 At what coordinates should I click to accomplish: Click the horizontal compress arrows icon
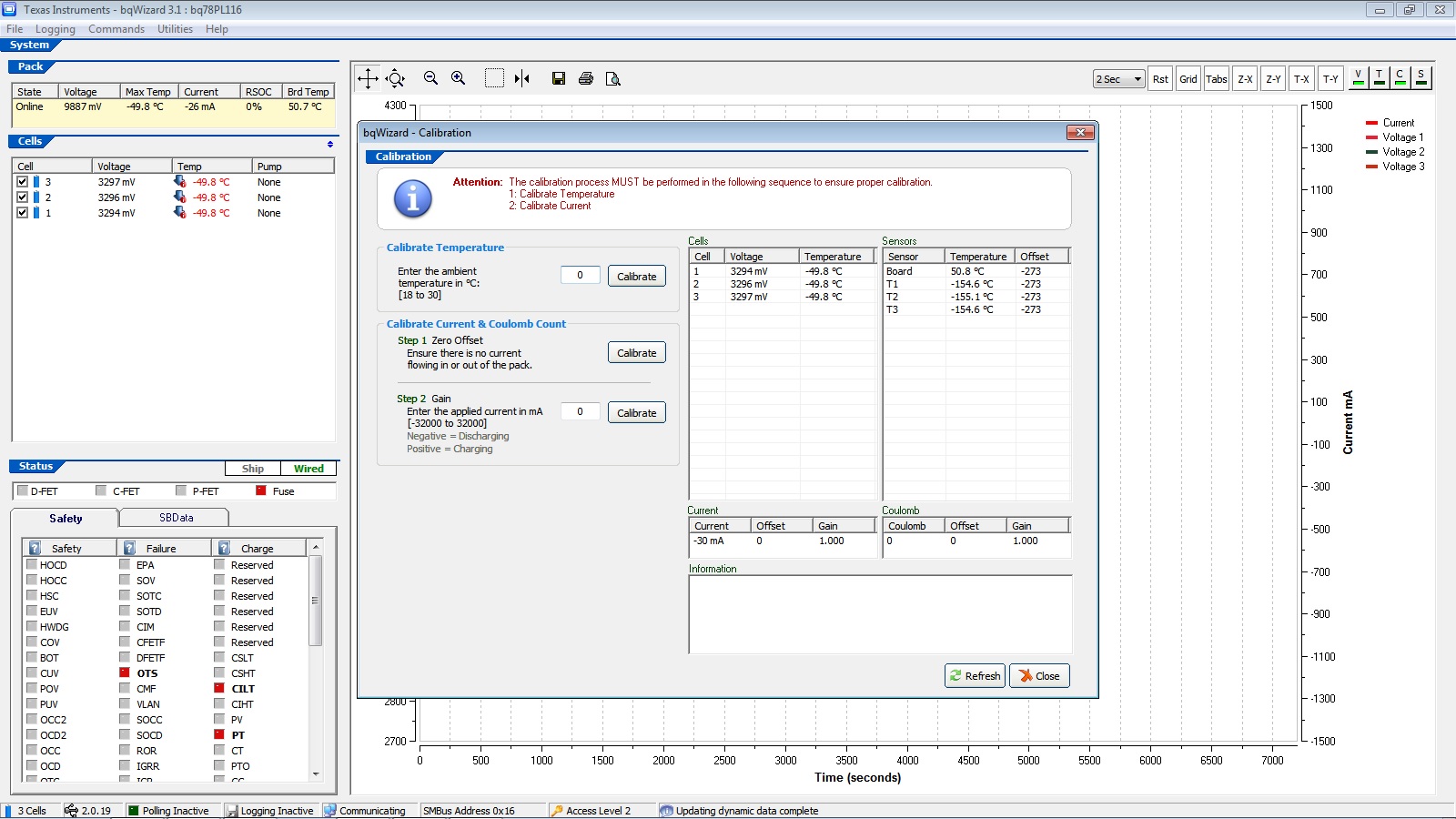pos(521,78)
